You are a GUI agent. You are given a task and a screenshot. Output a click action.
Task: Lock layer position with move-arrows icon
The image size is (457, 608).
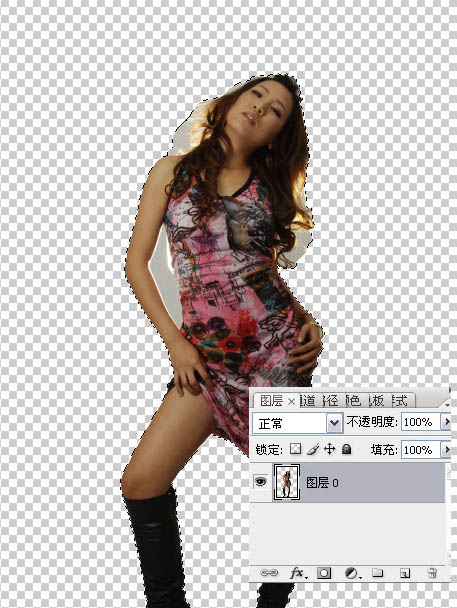pyautogui.click(x=329, y=449)
